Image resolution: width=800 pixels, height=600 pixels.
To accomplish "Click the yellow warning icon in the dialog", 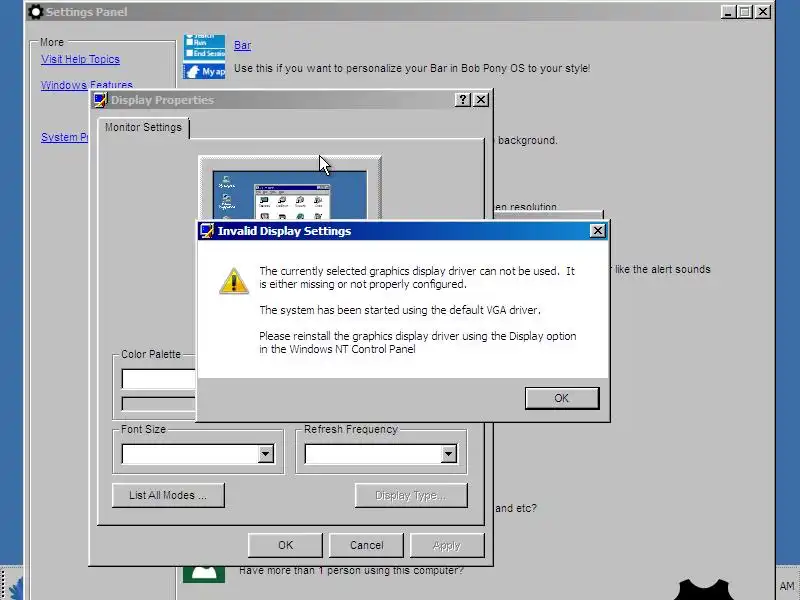I will point(234,281).
